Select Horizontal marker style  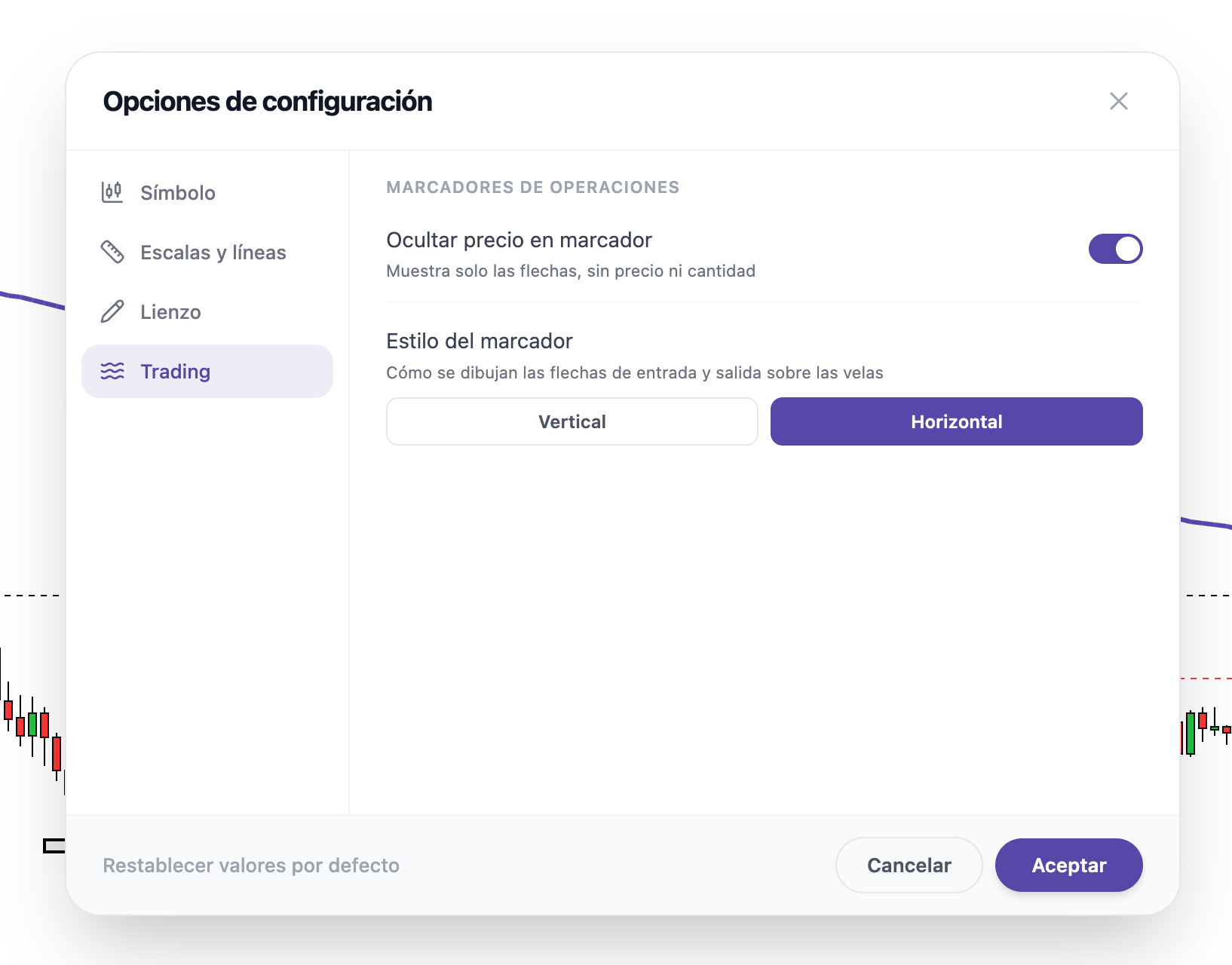[956, 421]
